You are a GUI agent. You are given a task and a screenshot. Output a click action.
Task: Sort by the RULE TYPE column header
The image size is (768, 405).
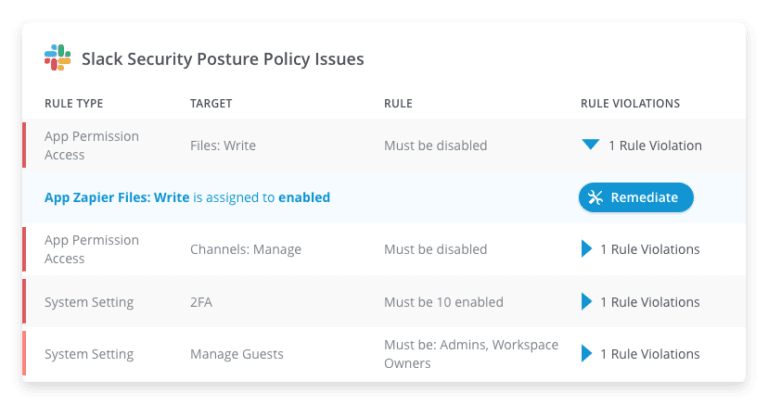(74, 103)
